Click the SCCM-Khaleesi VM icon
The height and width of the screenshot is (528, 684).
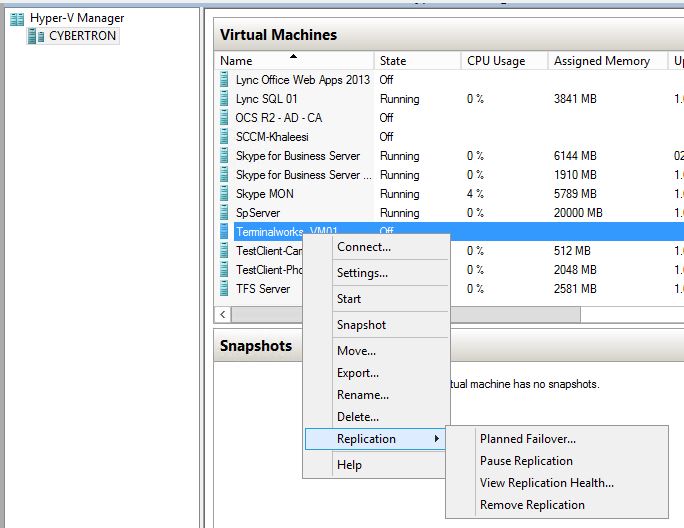click(224, 137)
